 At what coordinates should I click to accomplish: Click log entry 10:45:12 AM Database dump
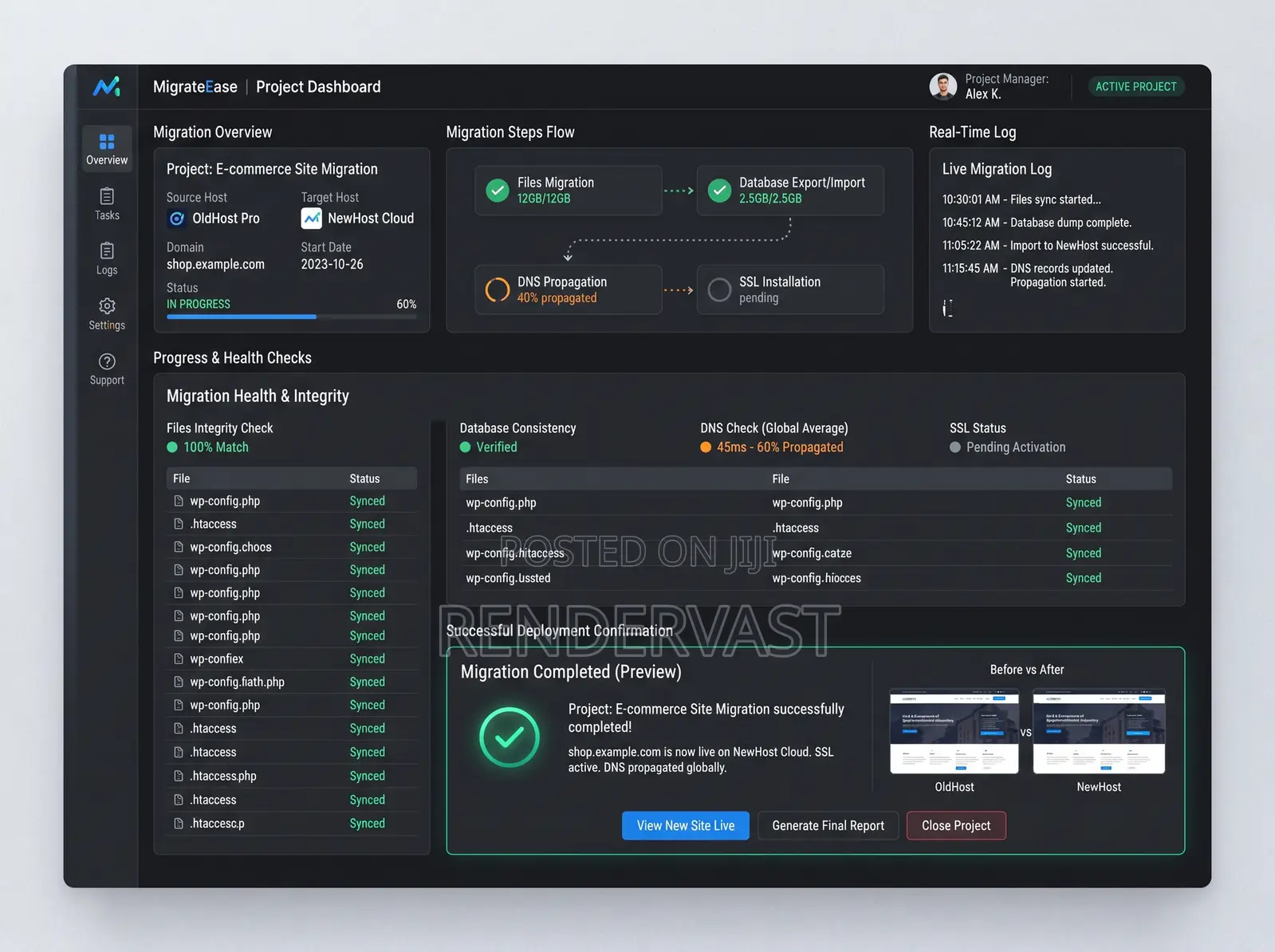tap(1037, 222)
